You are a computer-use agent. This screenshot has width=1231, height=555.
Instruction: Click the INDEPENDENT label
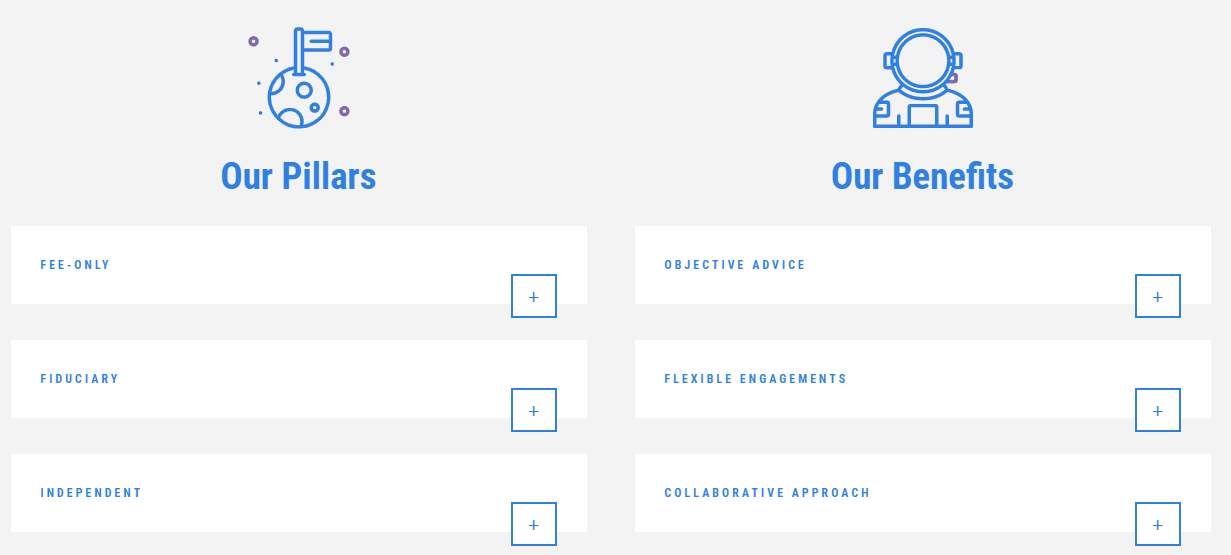91,493
